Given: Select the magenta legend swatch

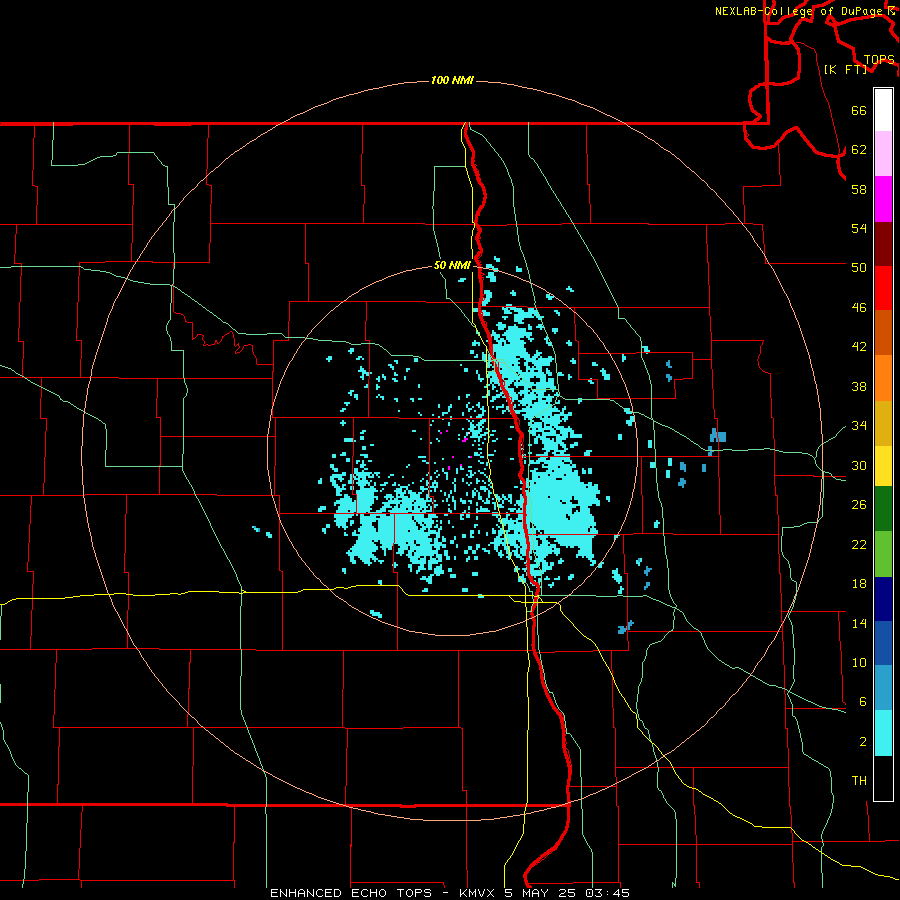Looking at the screenshot, I should pyautogui.click(x=883, y=199).
